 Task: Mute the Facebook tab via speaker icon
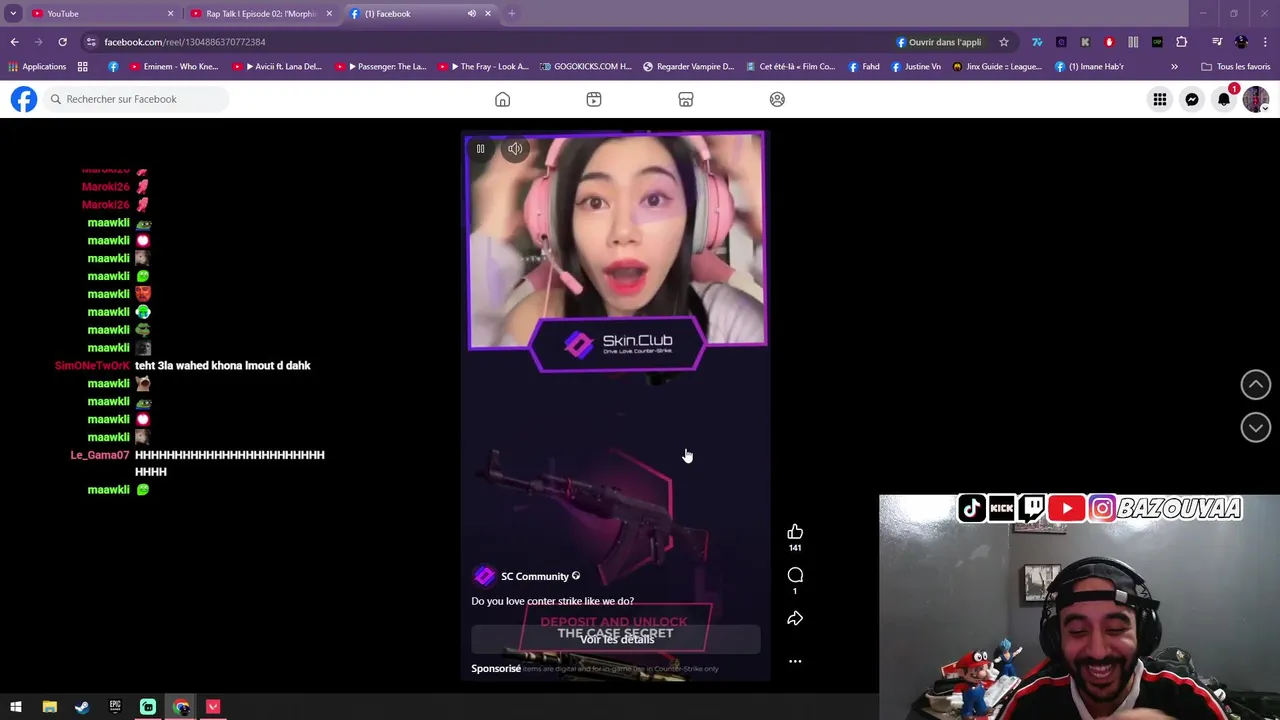471,13
